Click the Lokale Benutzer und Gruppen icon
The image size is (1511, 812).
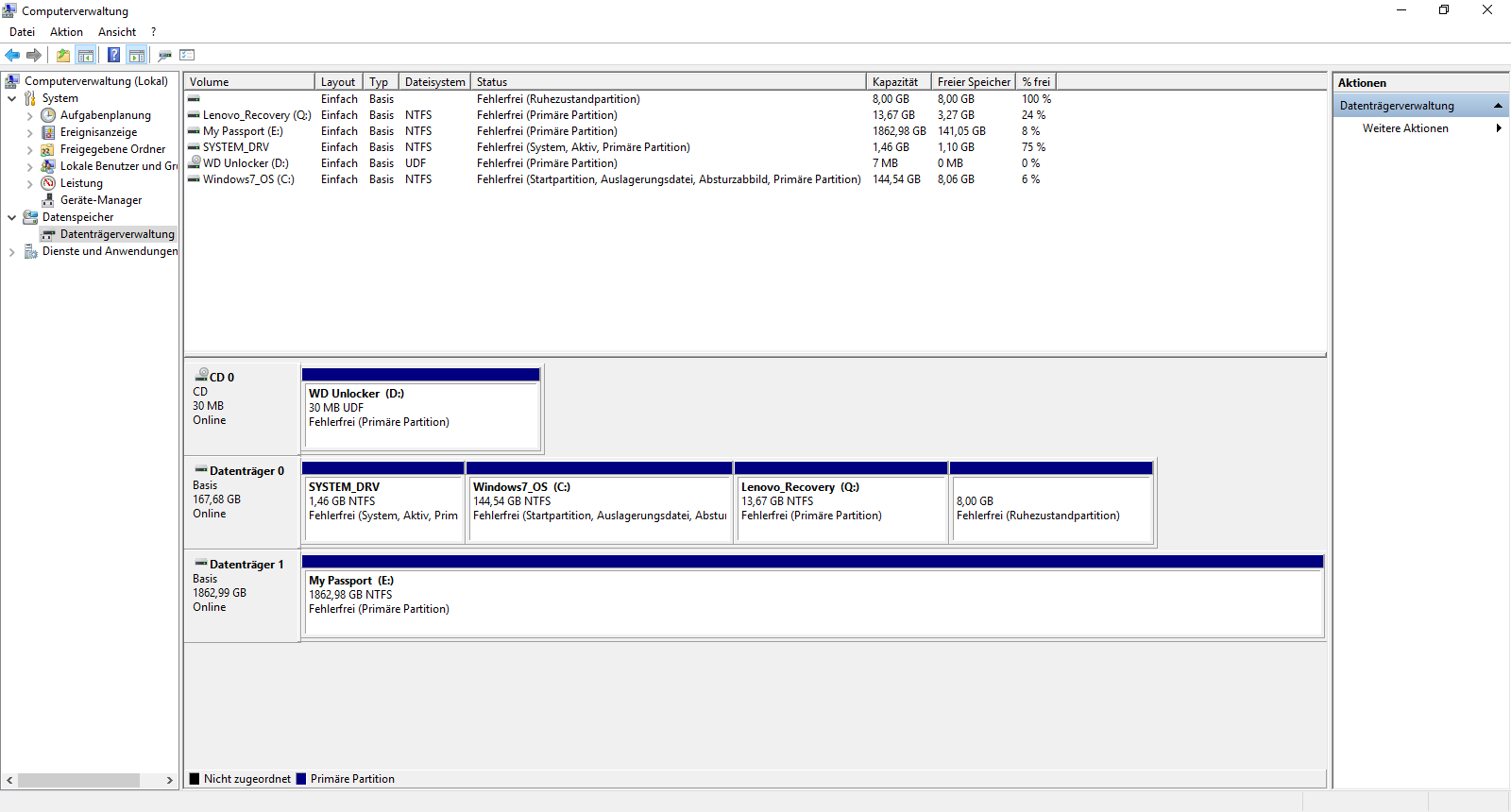point(48,166)
